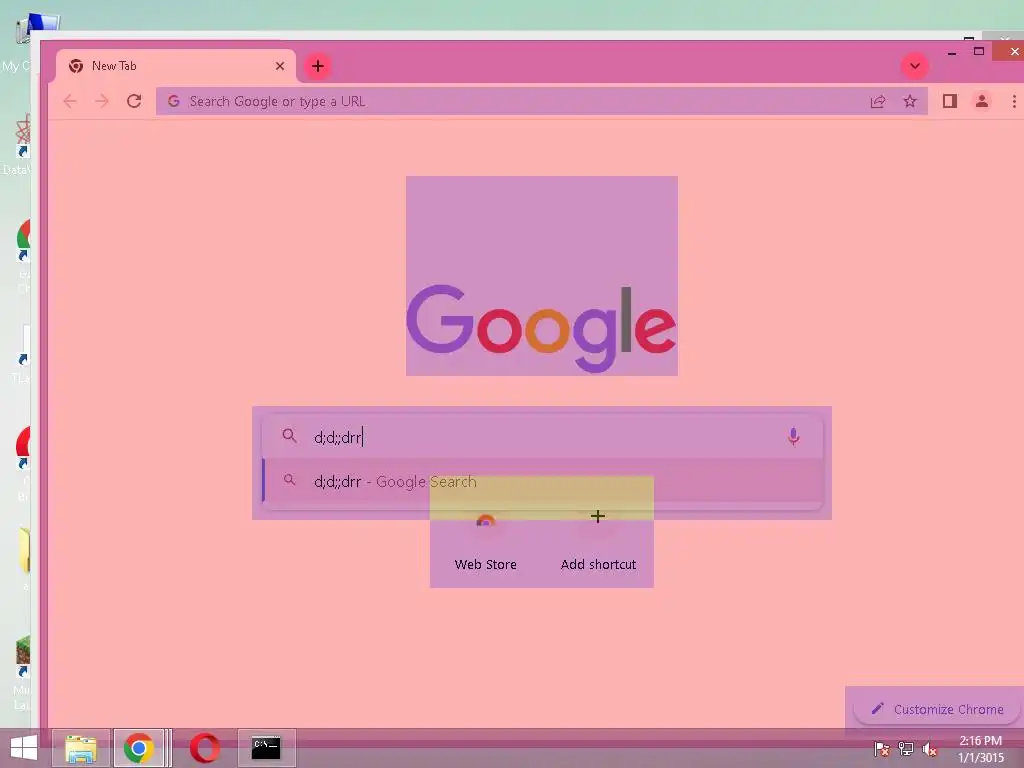Select the New Tab browser tab
Screen dimensions: 1024x768
(174, 66)
